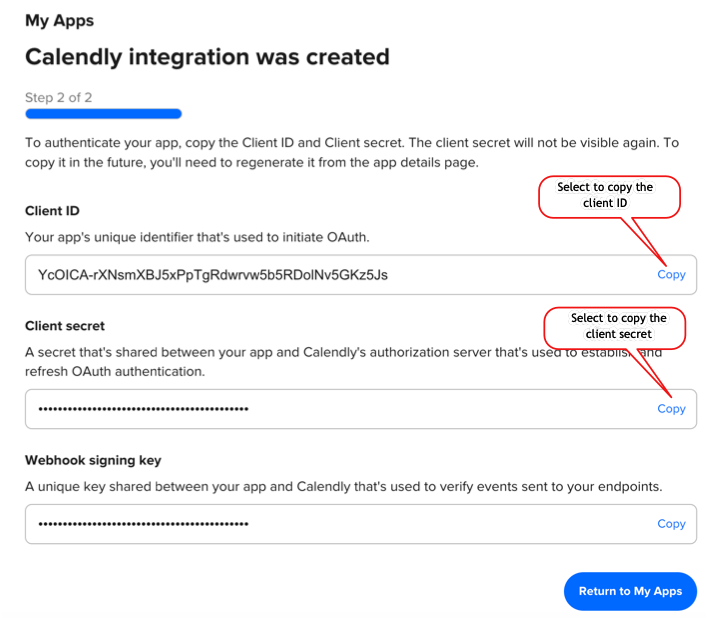Click the 'To authenticate your app' paragraph

(x=352, y=152)
